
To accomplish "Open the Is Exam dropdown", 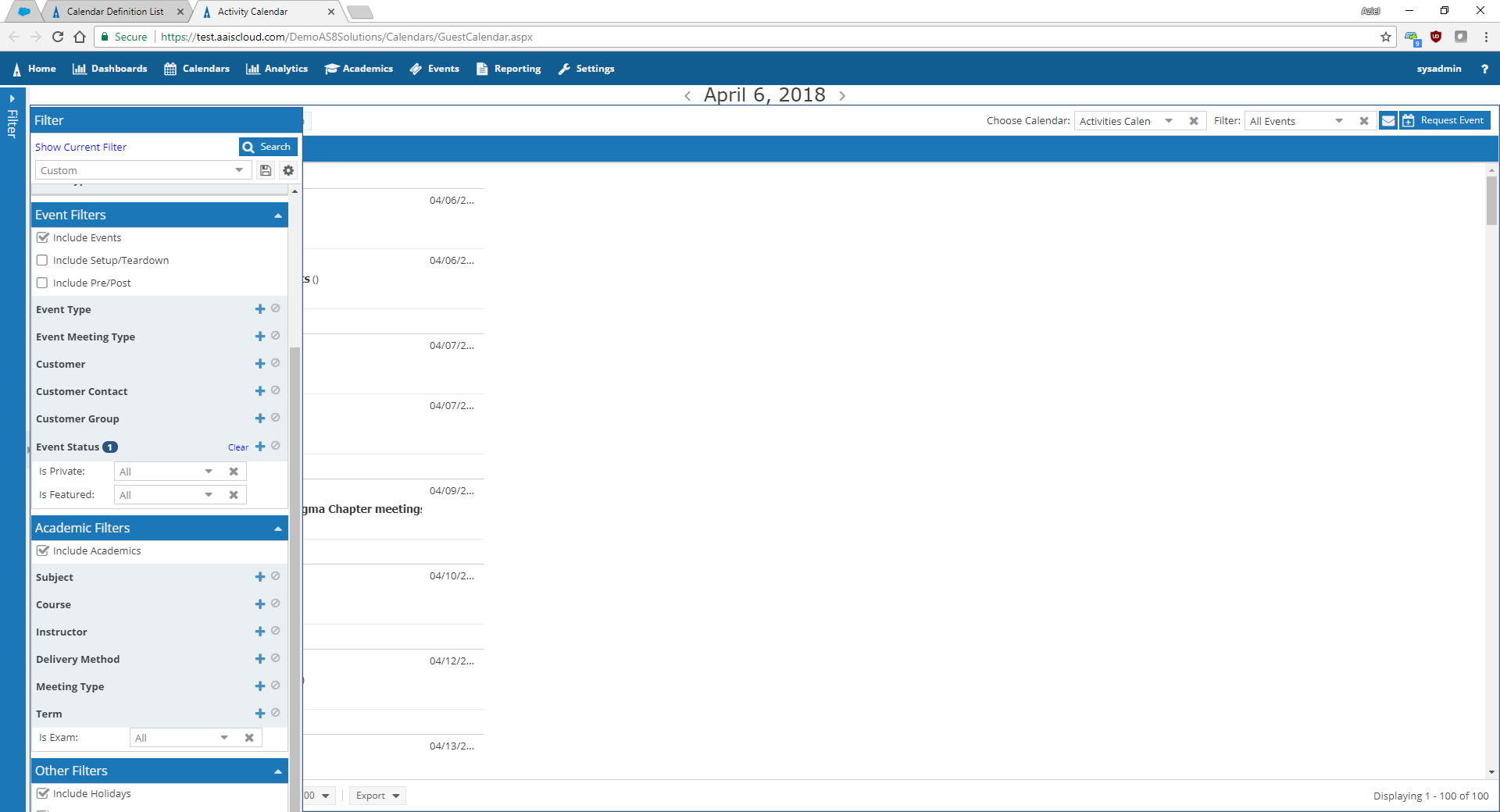I will pos(224,738).
